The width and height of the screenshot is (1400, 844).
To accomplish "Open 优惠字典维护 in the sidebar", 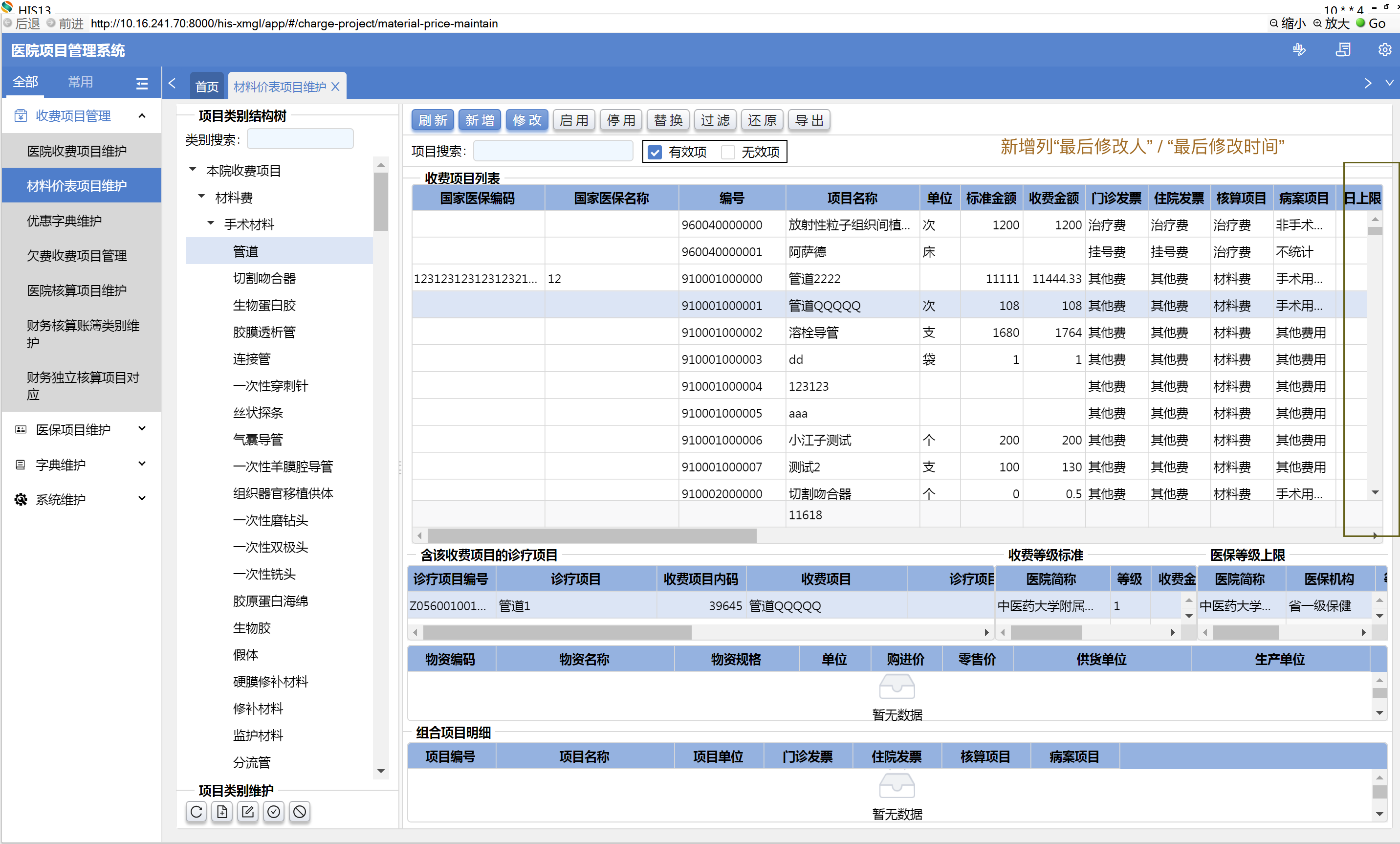I will [64, 221].
